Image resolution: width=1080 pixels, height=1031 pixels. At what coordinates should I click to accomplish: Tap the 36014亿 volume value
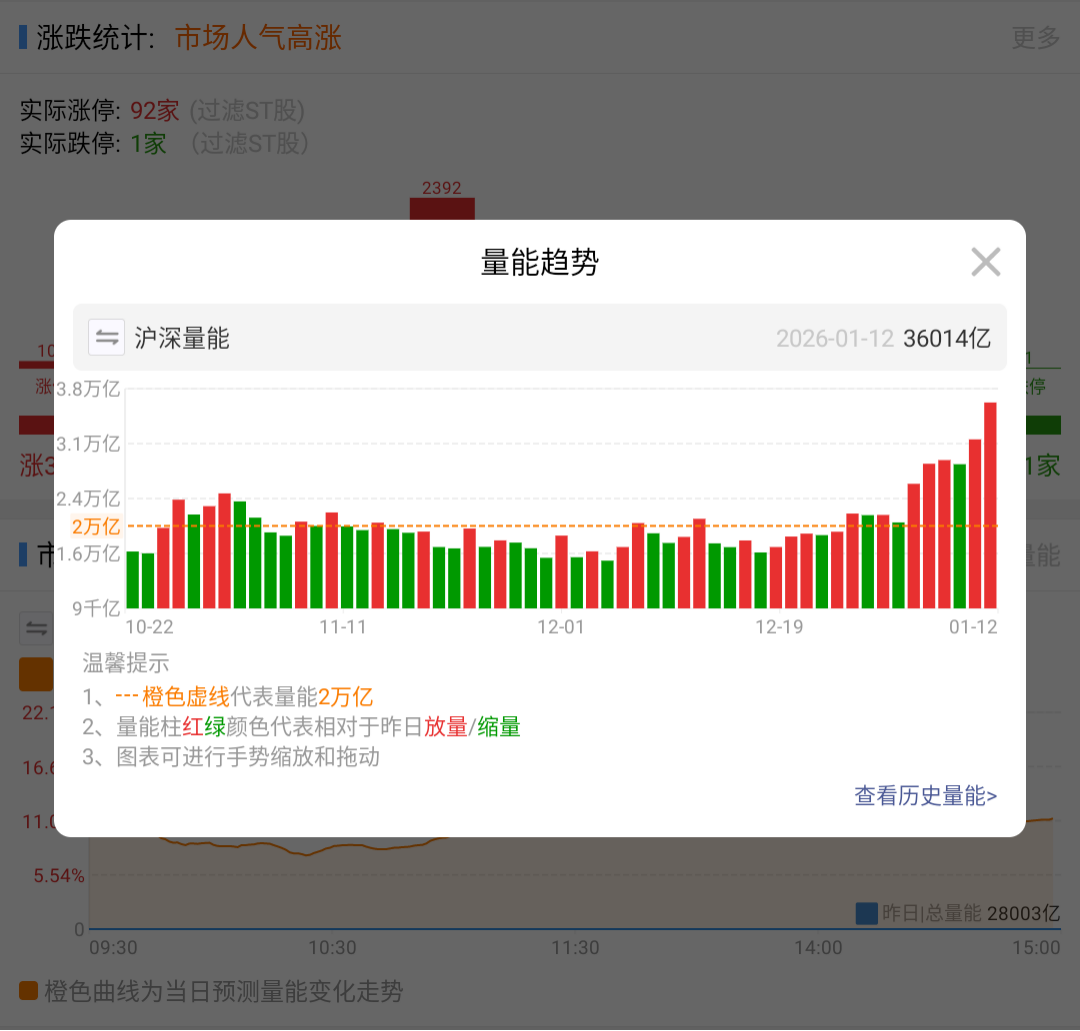946,338
